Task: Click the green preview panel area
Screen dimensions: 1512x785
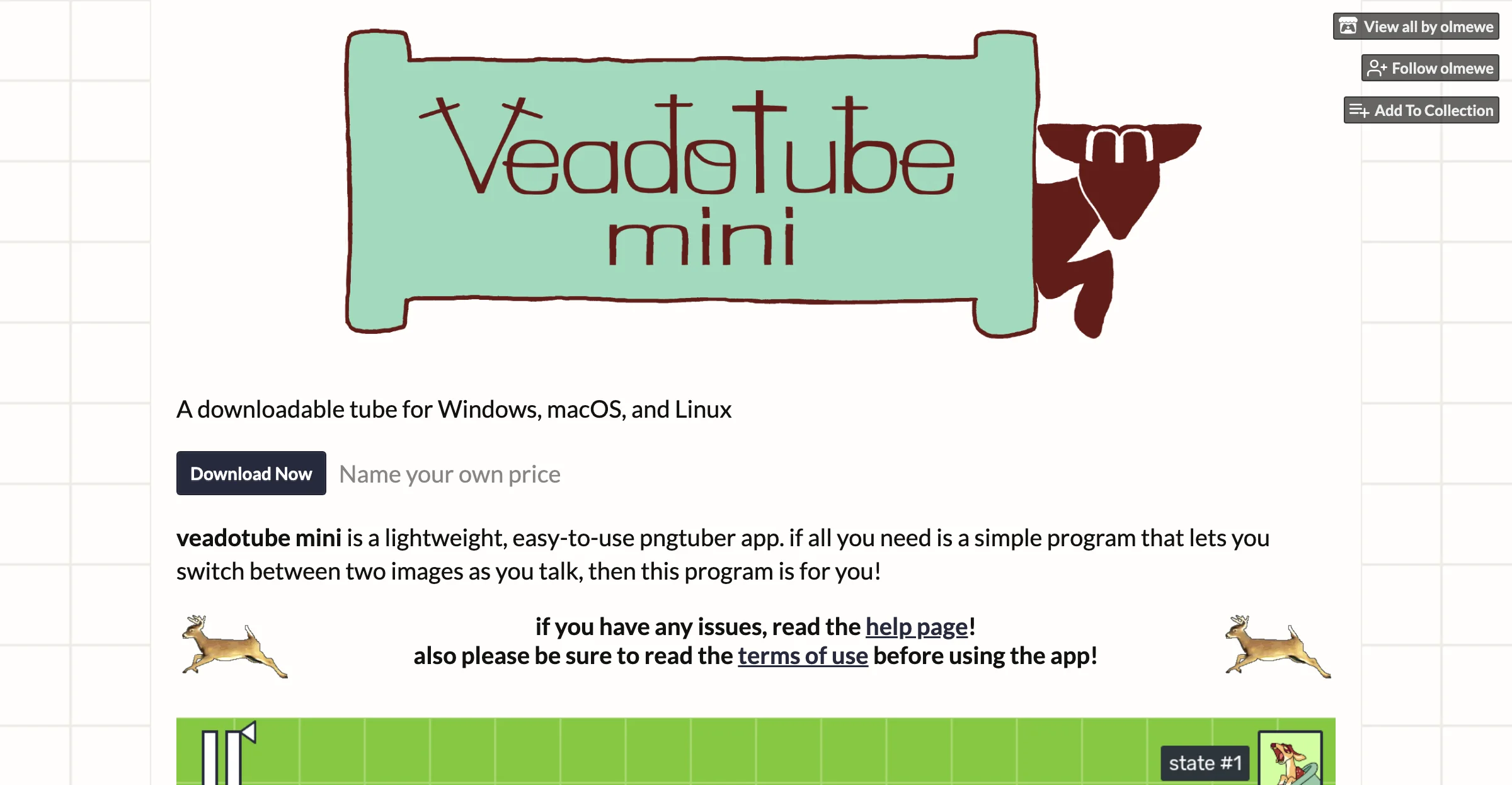Action: coord(756,751)
